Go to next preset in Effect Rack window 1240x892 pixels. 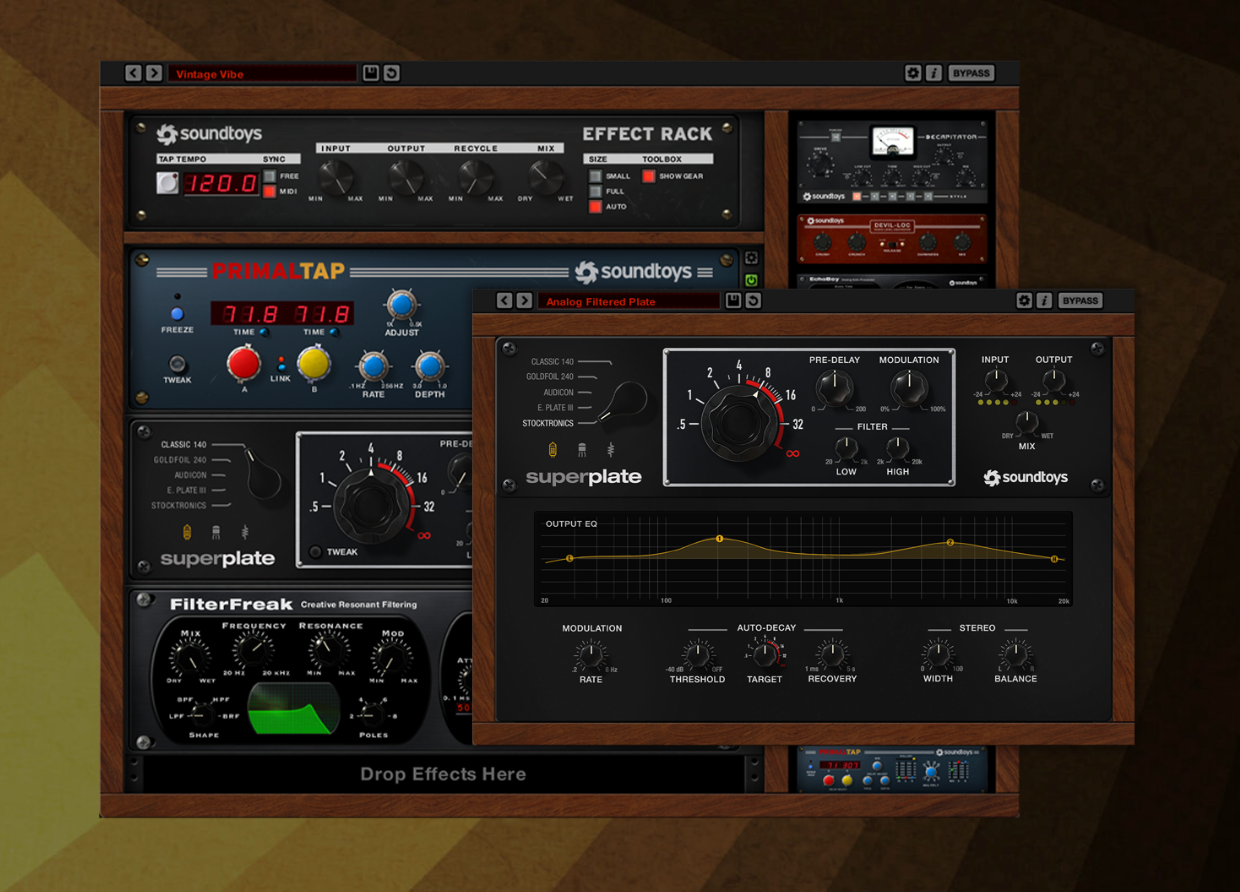tap(154, 73)
